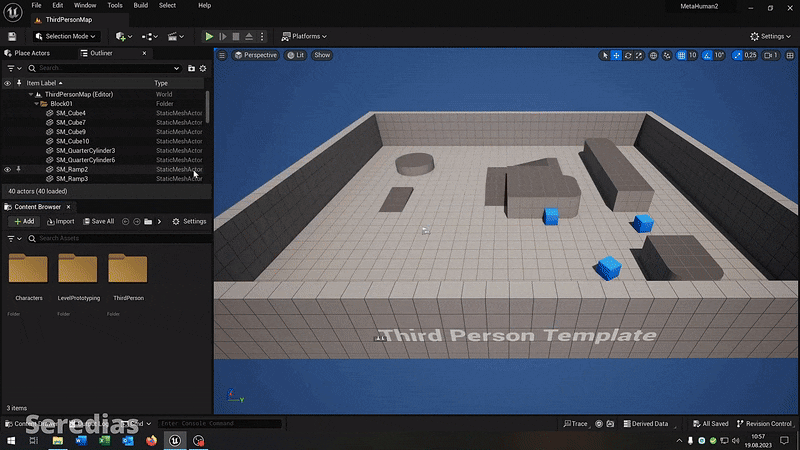This screenshot has height=450, width=800.
Task: Switch to the Place Actors tab
Action: pos(32,53)
